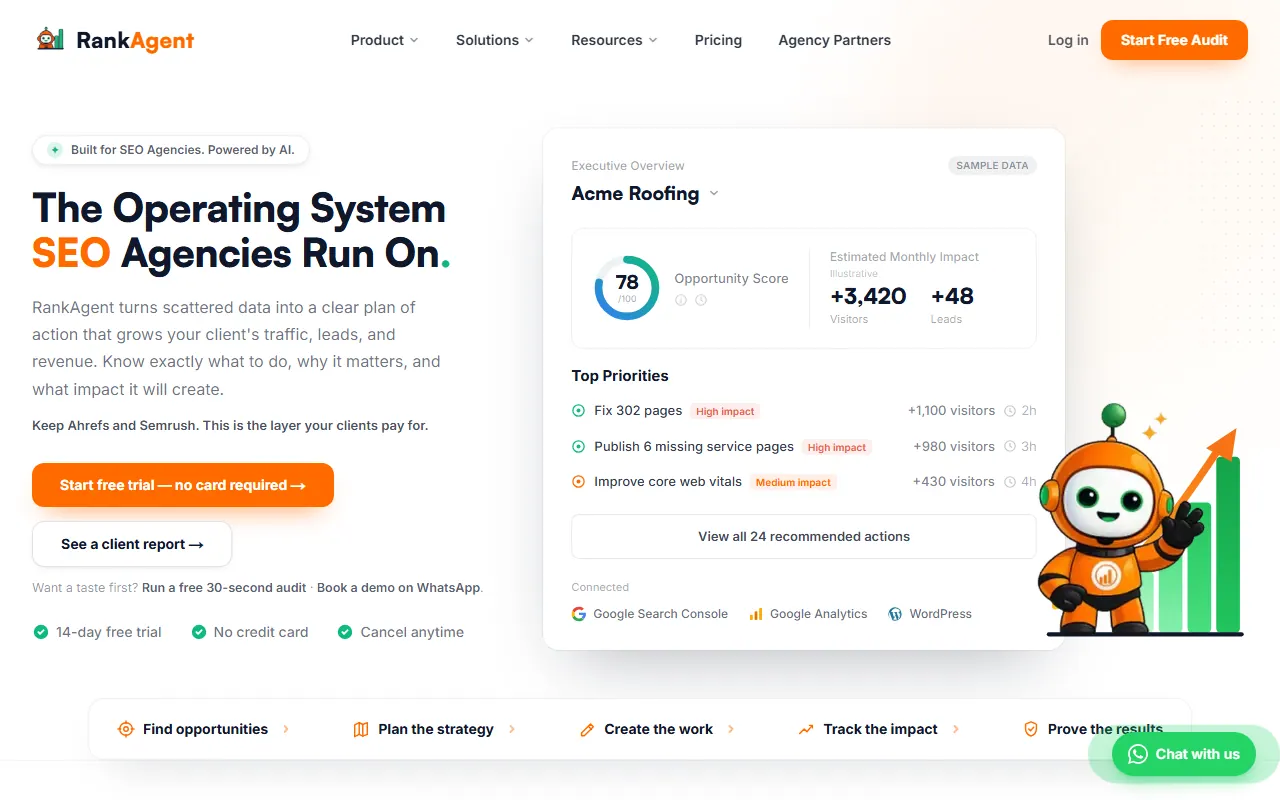Click the Google Analytics bar chart icon
Screen dimensions: 1280x800
756,614
